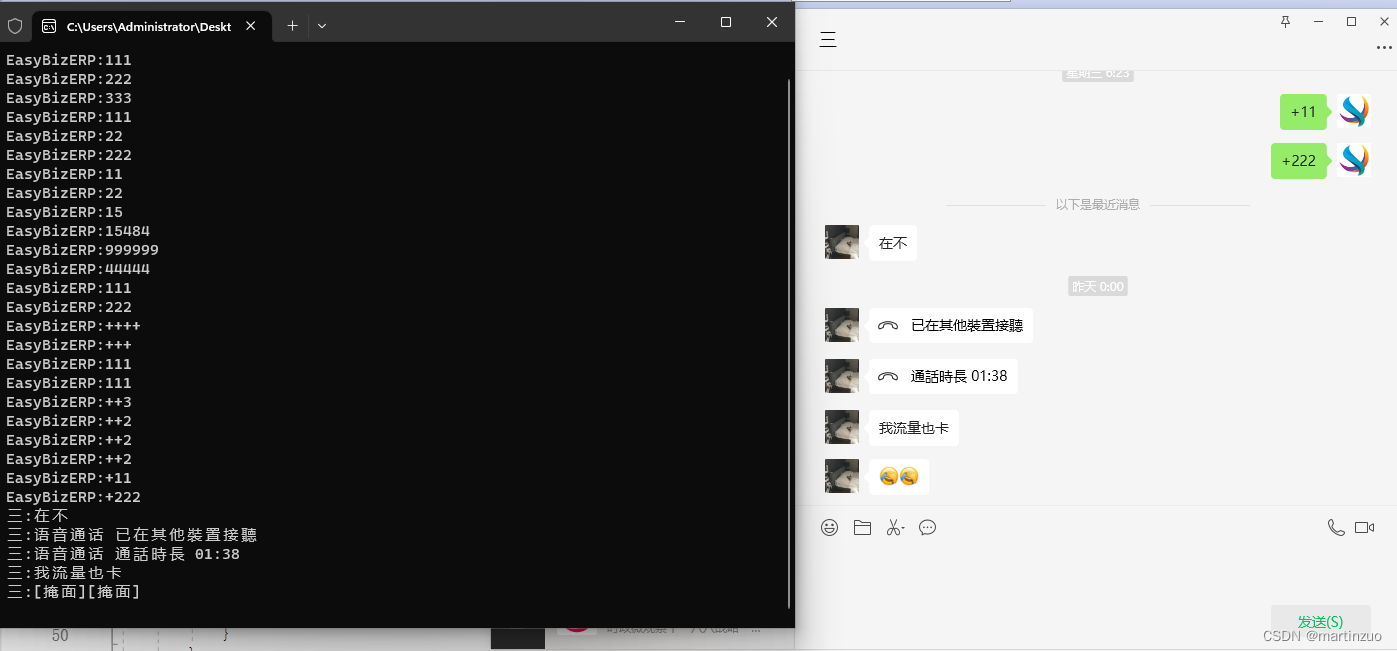Click the contact avatar beside the 在不 message
Screen dimensions: 1397x651
(x=842, y=242)
